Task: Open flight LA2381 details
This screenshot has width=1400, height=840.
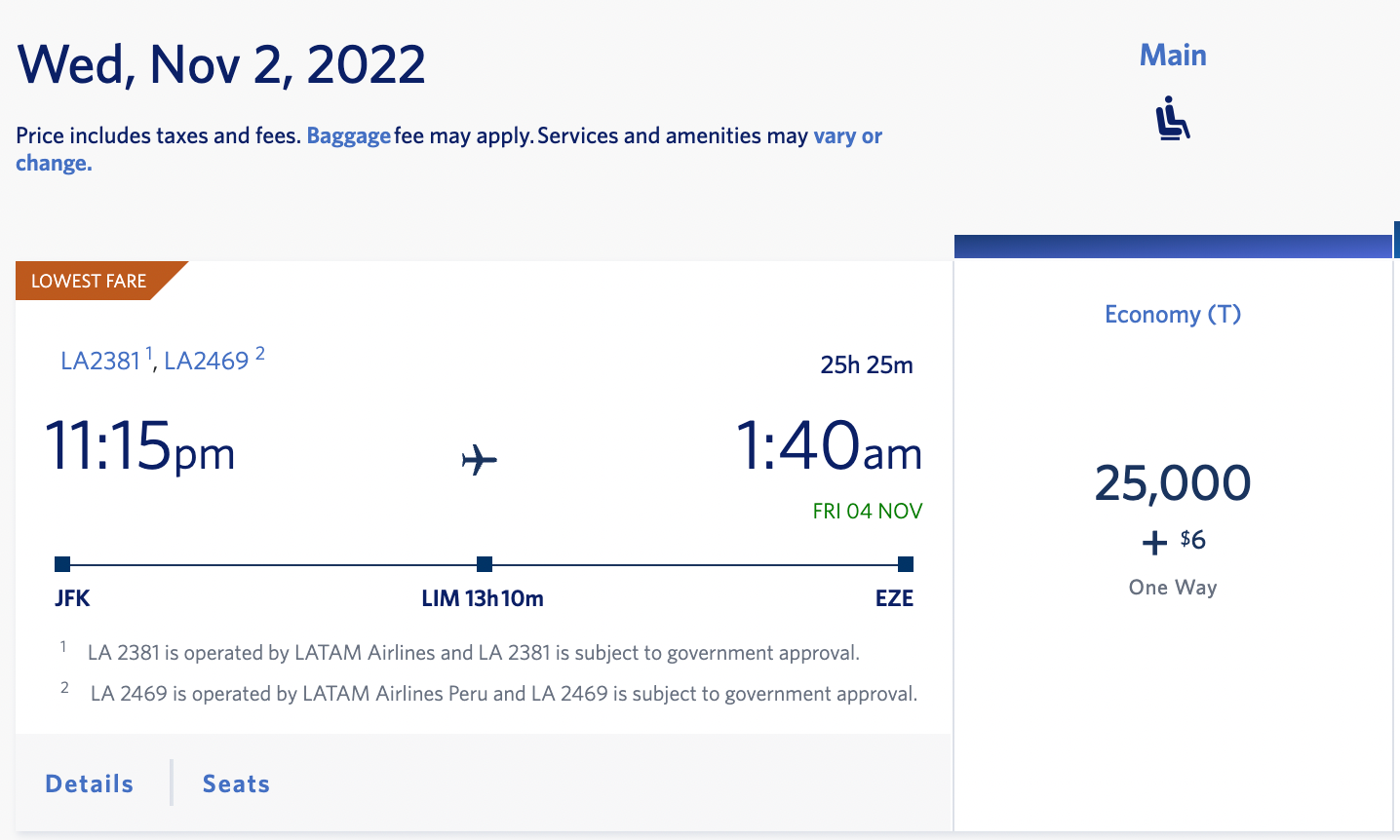Action: click(102, 361)
